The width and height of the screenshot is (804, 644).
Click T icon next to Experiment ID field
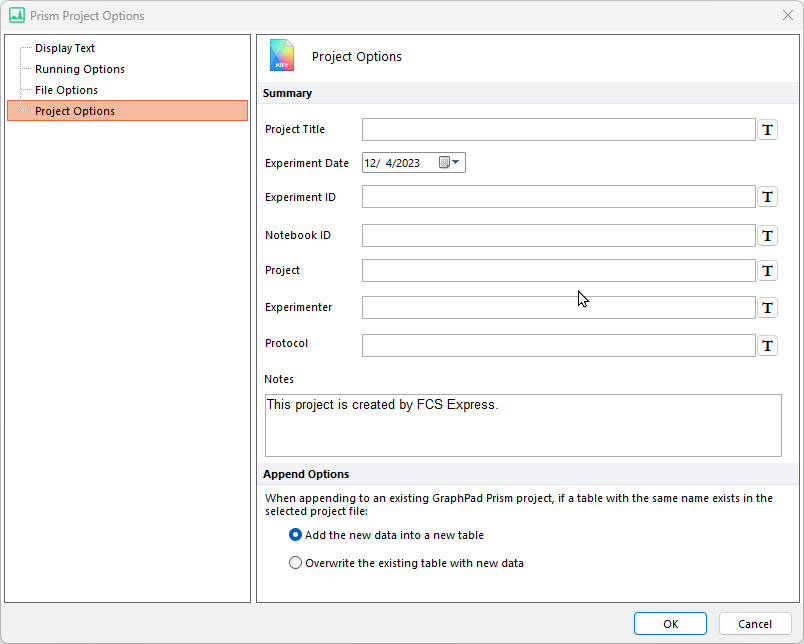coord(767,197)
